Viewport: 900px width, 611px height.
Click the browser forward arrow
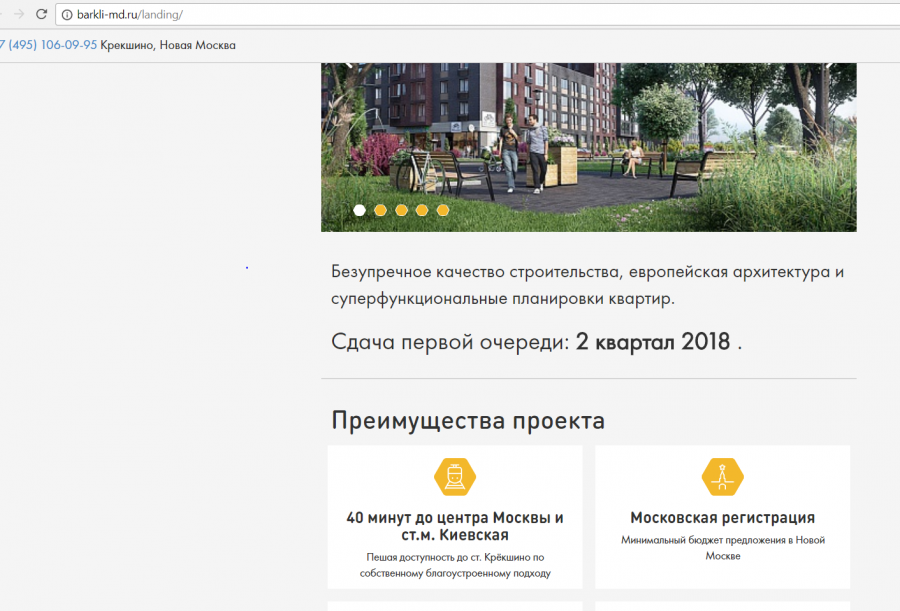pos(18,14)
